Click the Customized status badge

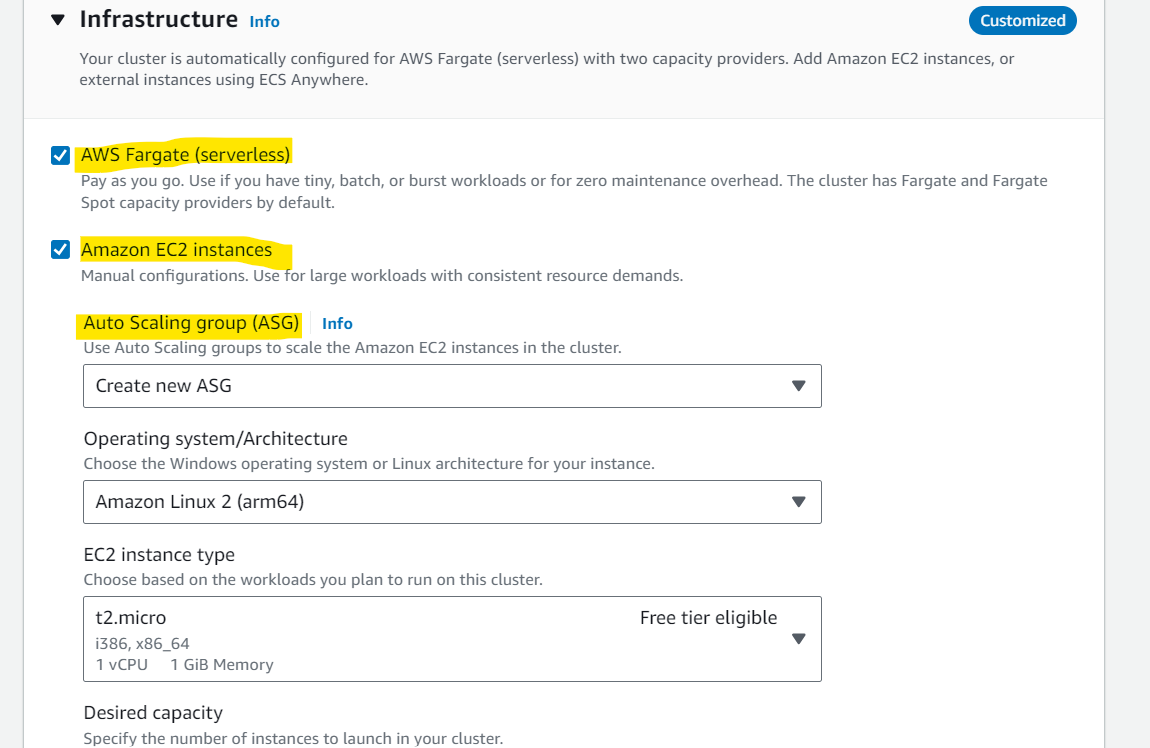click(1022, 21)
